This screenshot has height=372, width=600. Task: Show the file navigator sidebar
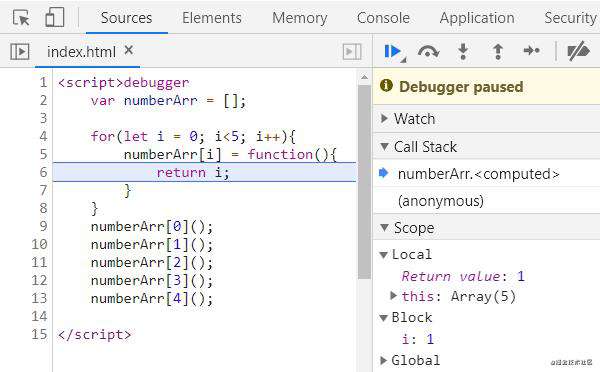(20, 51)
